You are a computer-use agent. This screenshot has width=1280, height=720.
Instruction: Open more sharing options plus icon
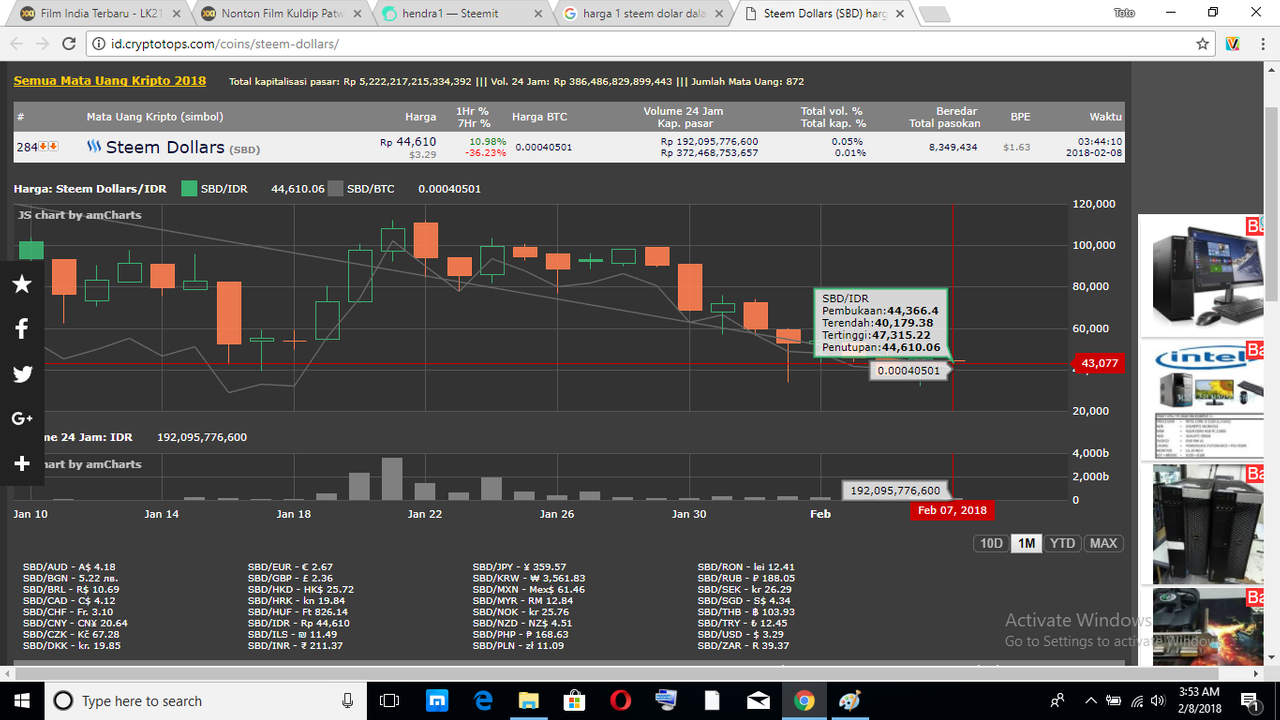(x=22, y=464)
